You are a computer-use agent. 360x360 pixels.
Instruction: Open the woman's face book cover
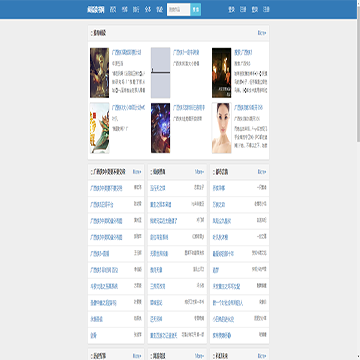coord(221,128)
